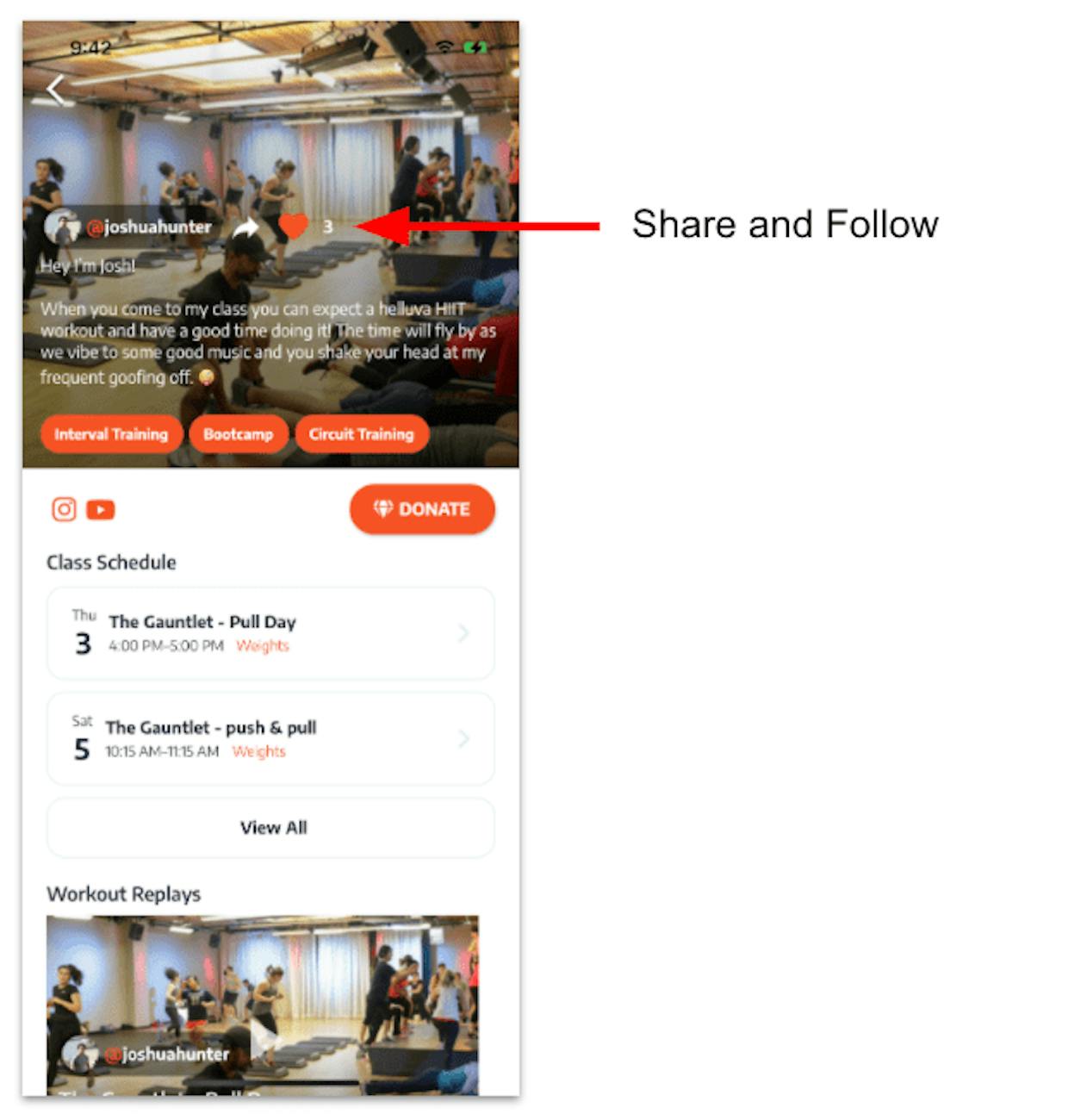Open the Instagram profile icon
This screenshot has height=1120, width=1068.
pyautogui.click(x=64, y=509)
